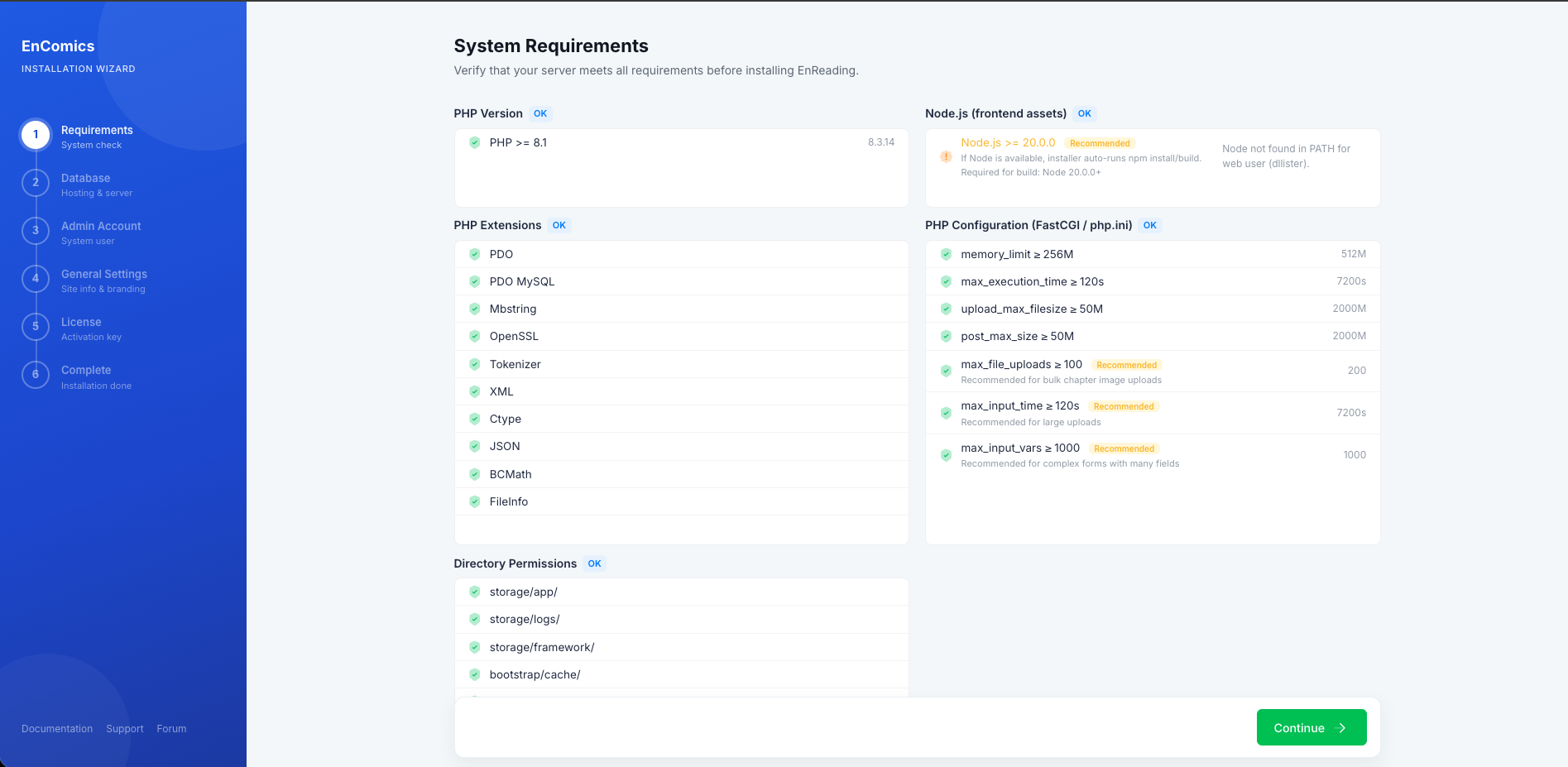Click the check icon next to JSON
The height and width of the screenshot is (767, 1568).
(475, 446)
